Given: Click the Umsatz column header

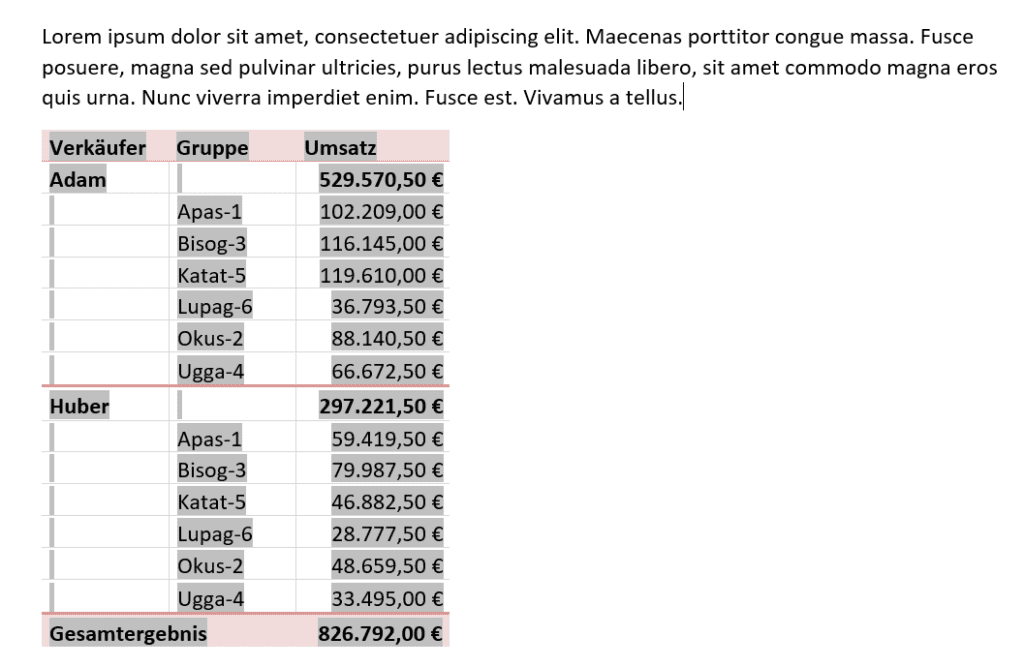Looking at the screenshot, I should point(340,148).
